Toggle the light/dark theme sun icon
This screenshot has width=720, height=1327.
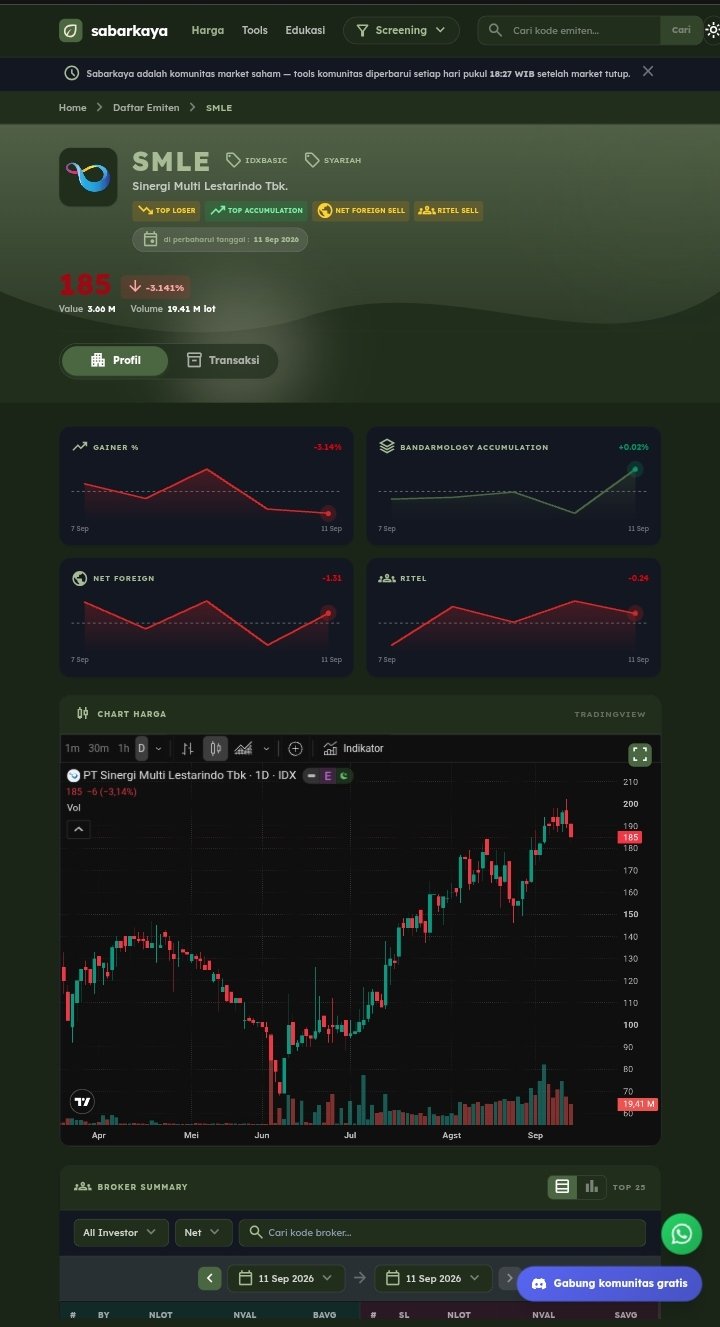point(712,30)
